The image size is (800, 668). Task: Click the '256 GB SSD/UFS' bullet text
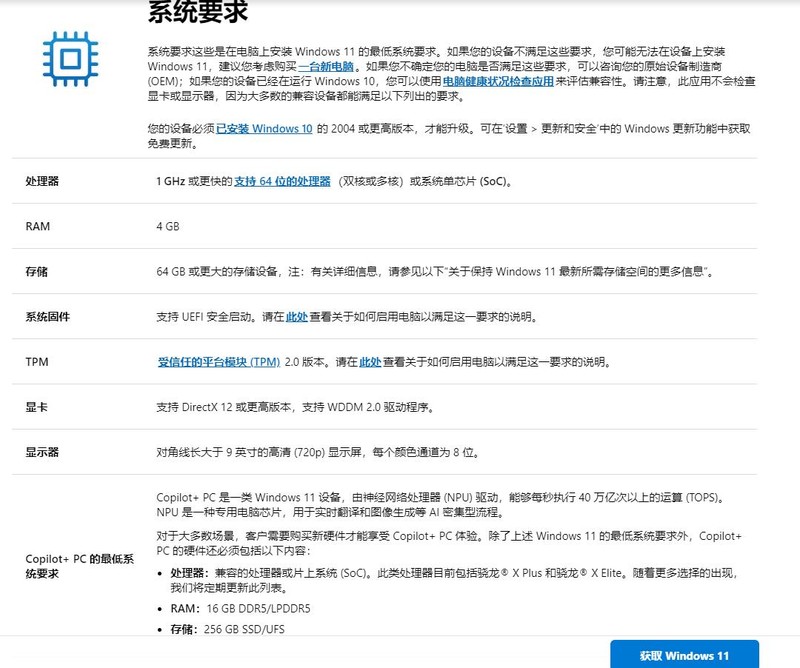(244, 629)
